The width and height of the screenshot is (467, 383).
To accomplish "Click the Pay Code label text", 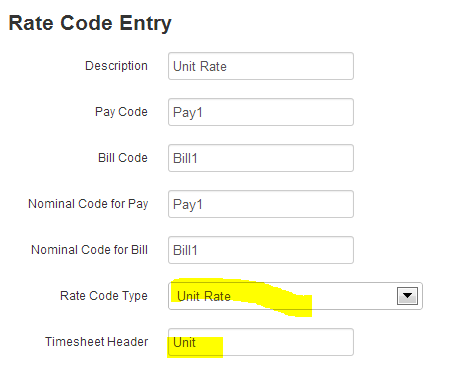I will point(121,112).
